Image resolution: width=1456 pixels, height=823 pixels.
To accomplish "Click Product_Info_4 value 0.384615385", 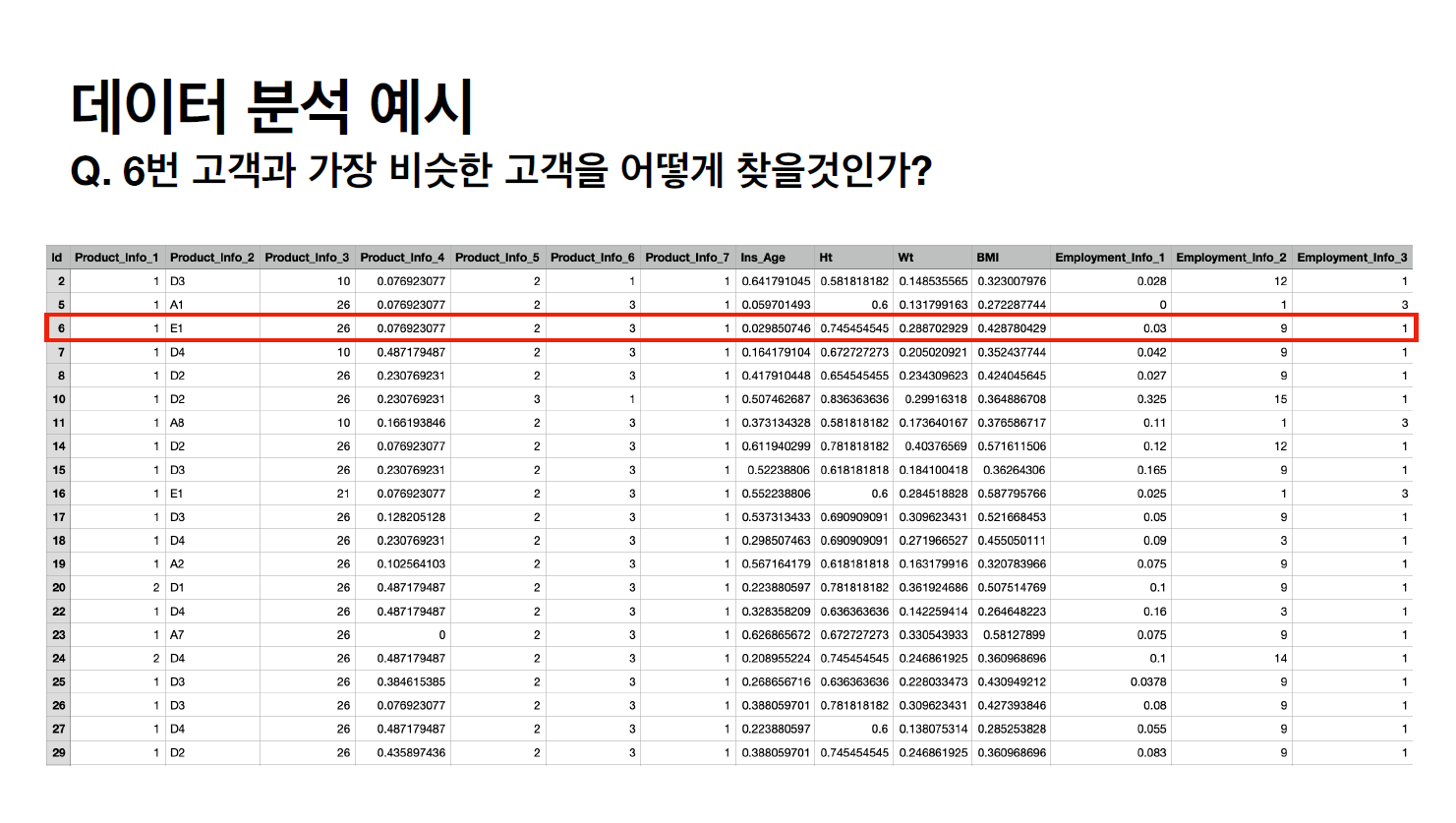I will [411, 682].
